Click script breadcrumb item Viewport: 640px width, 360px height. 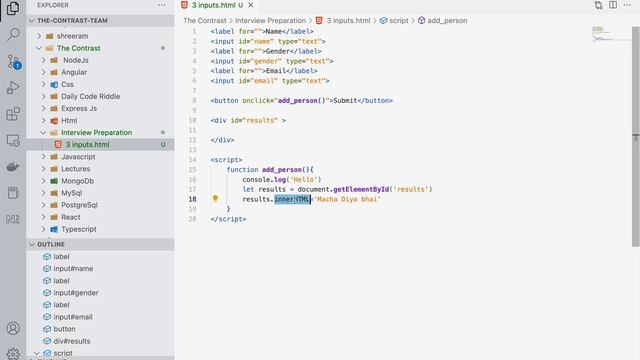394,20
